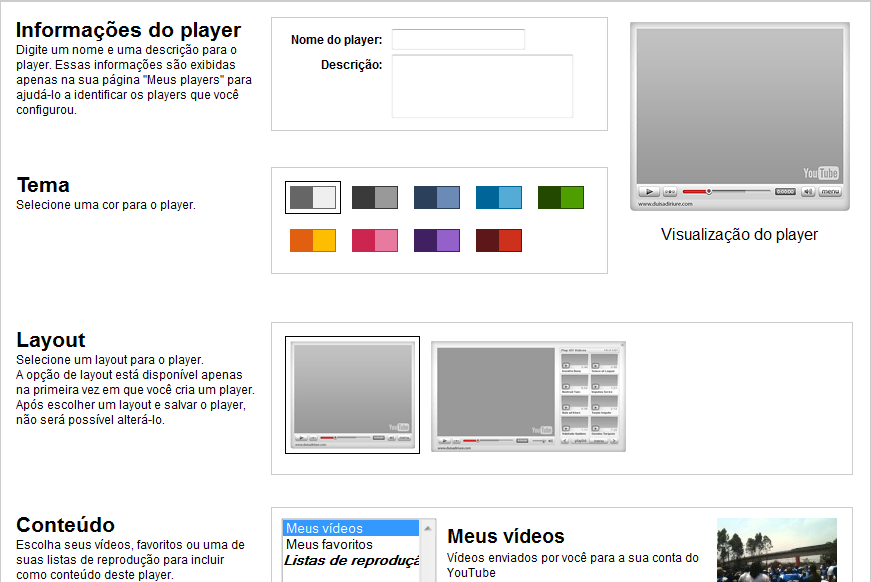Select the player layout with side playlist

[528, 396]
